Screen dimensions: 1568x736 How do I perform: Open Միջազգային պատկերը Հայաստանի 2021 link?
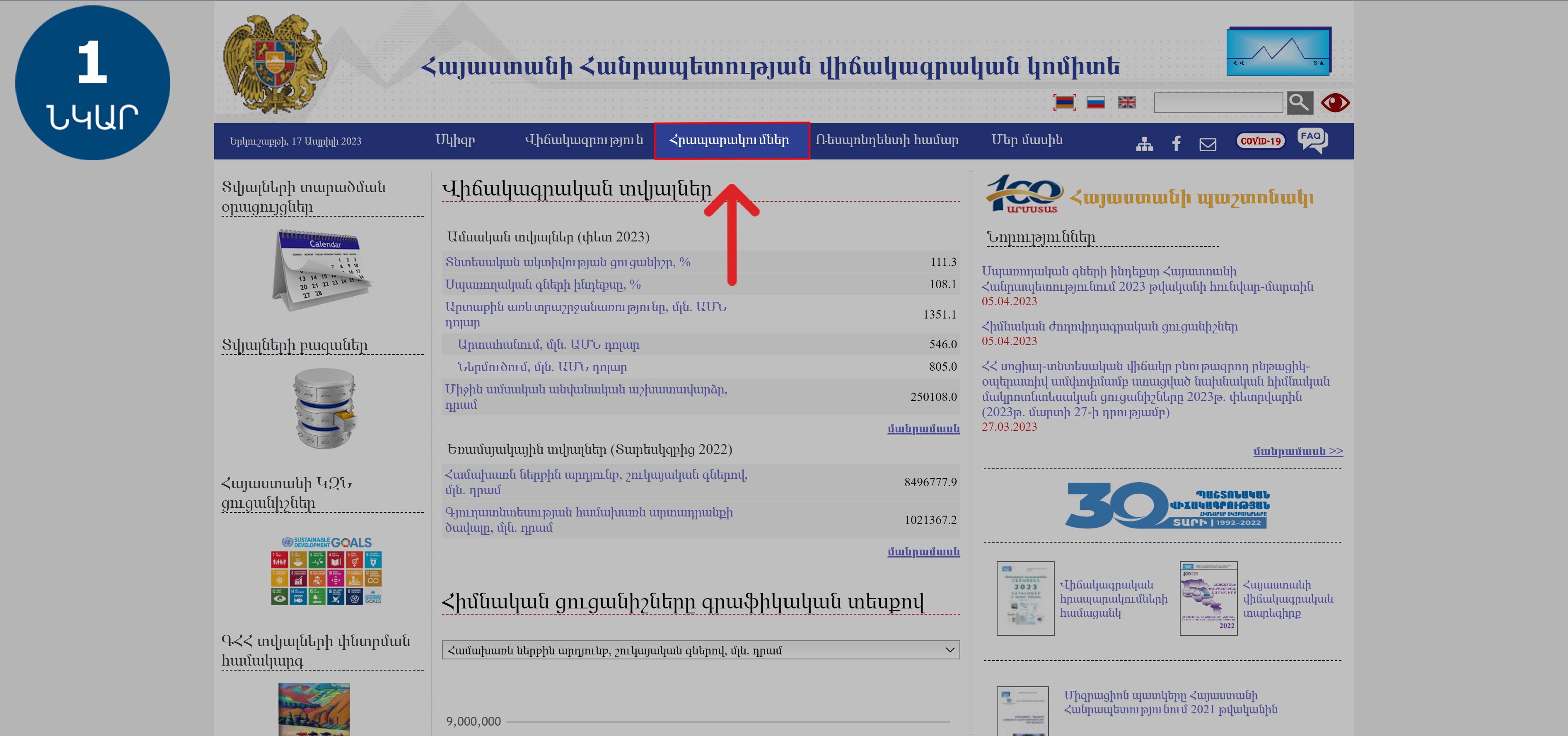click(x=1170, y=702)
